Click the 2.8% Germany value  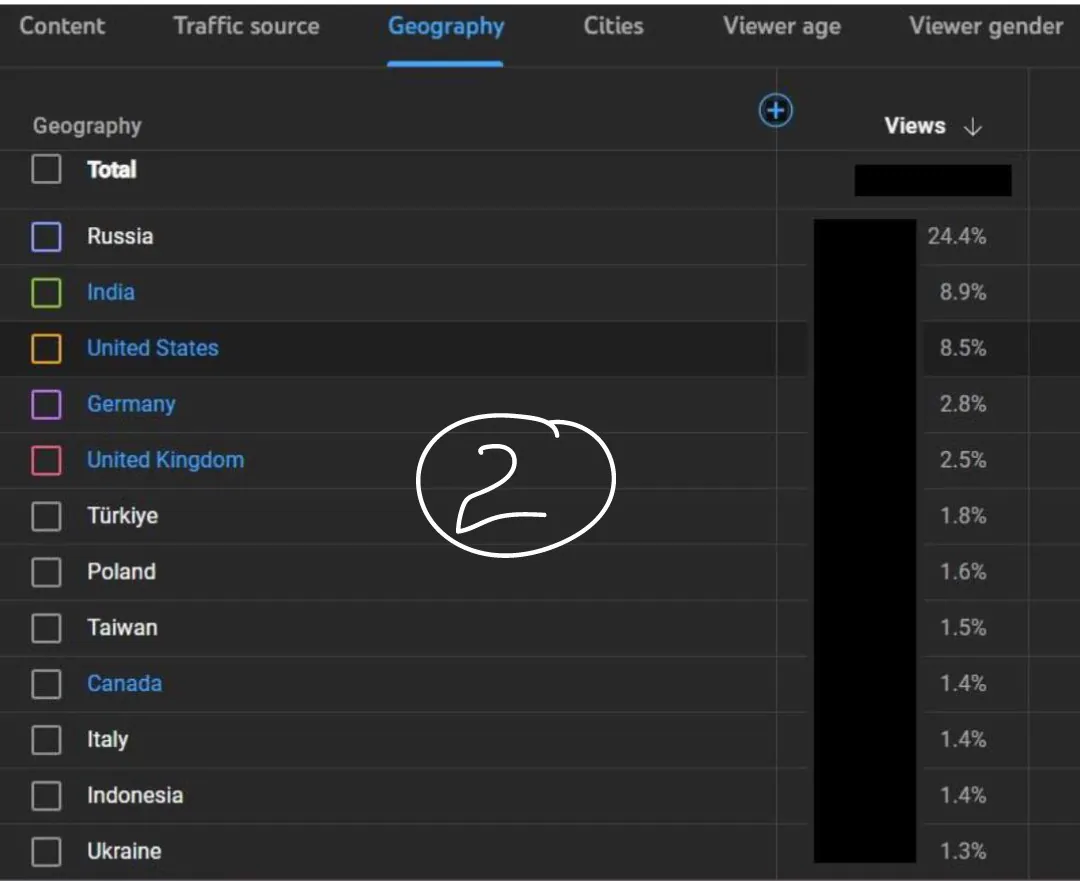coord(963,404)
